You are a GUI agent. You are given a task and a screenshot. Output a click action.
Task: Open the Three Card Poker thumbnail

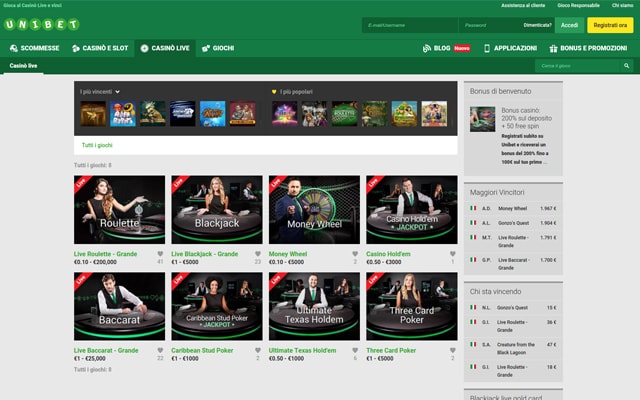pyautogui.click(x=412, y=306)
